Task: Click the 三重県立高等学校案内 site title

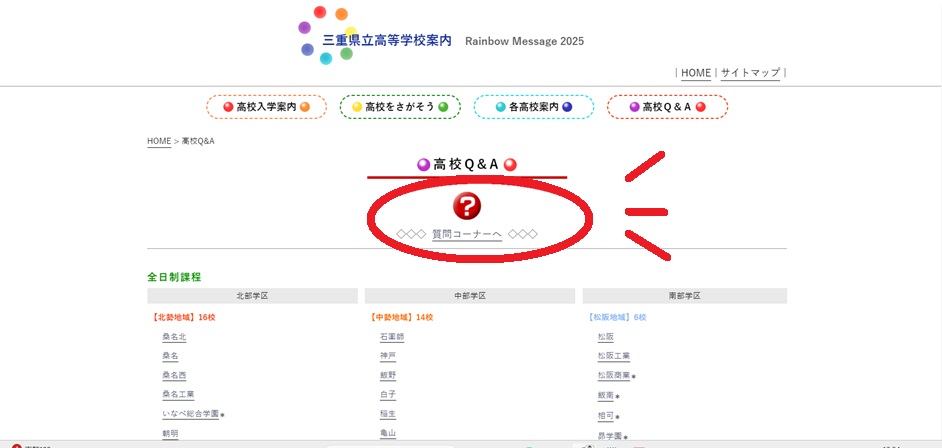Action: 387,41
